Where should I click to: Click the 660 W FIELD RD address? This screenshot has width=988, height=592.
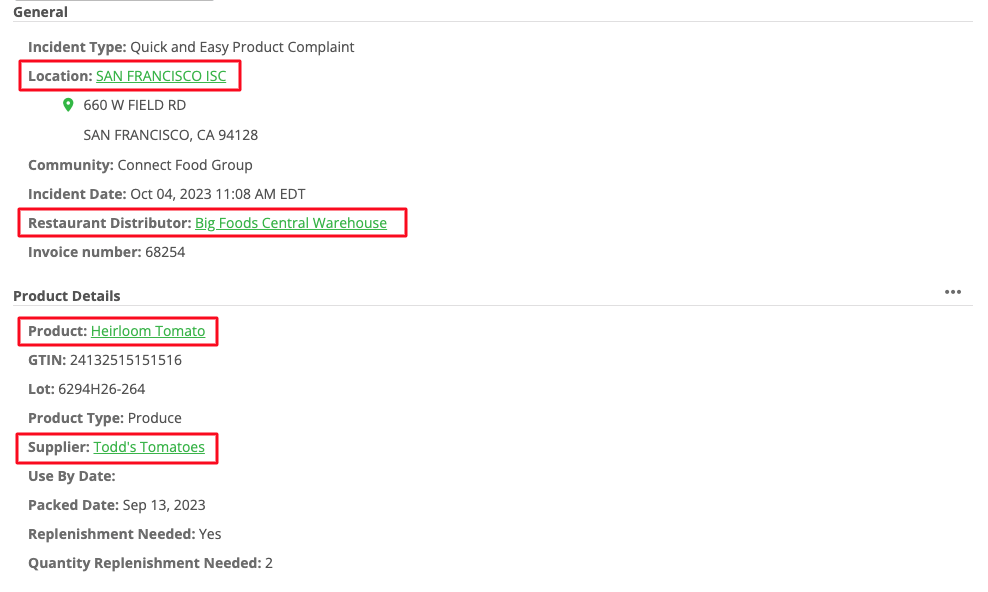click(x=134, y=105)
